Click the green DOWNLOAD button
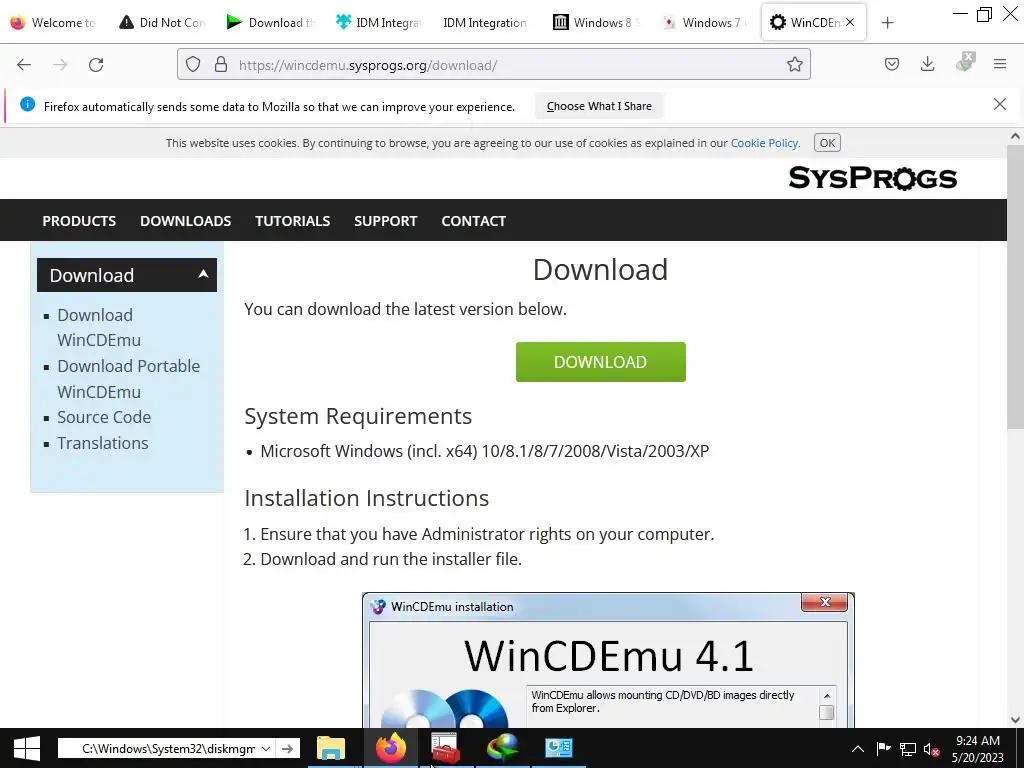The width and height of the screenshot is (1024, 768). tap(600, 362)
